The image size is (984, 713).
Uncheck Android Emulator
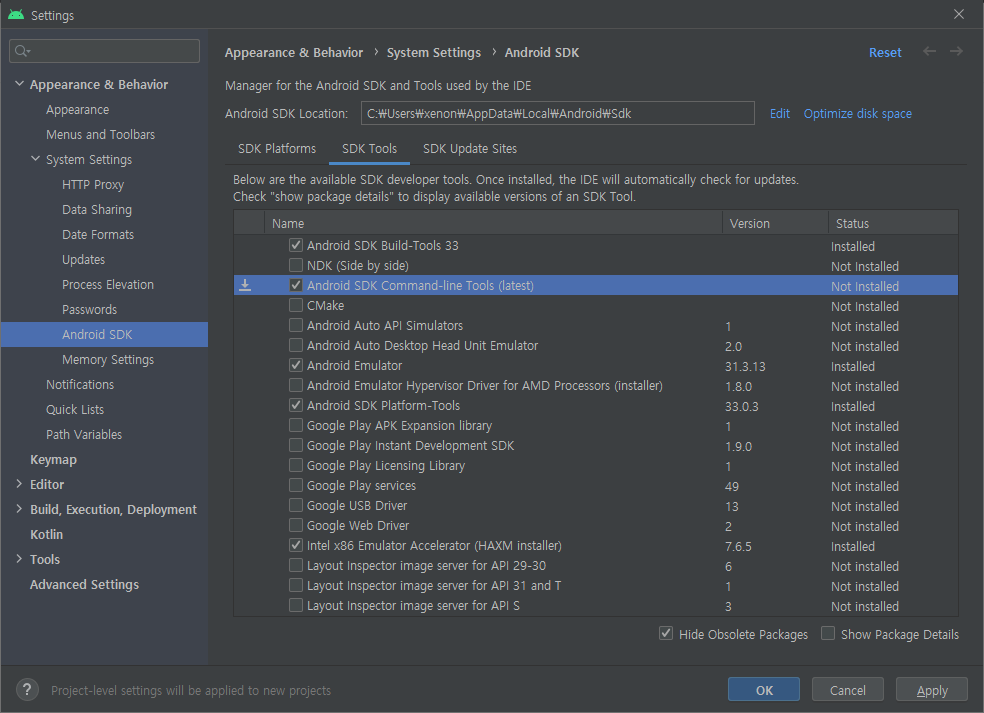click(296, 365)
